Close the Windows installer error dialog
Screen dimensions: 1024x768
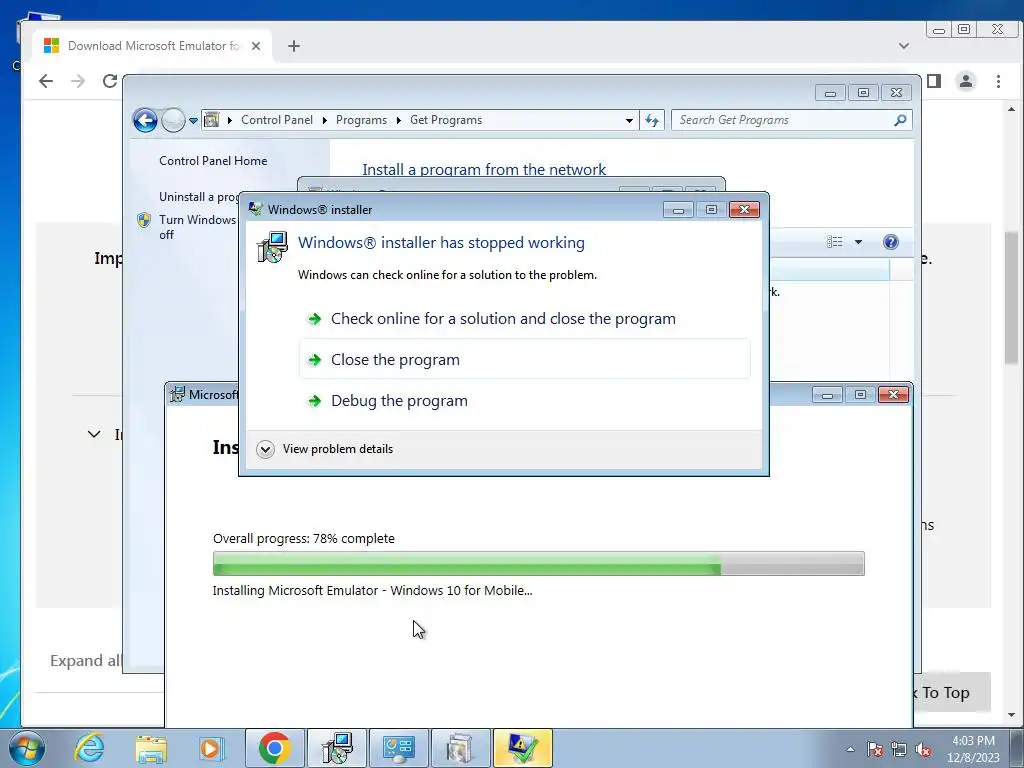(744, 210)
